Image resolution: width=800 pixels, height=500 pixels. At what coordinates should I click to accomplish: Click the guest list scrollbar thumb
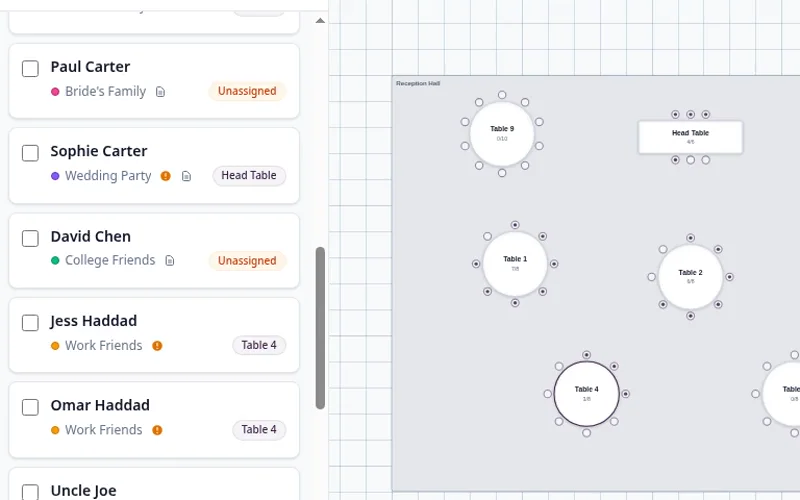tap(320, 328)
